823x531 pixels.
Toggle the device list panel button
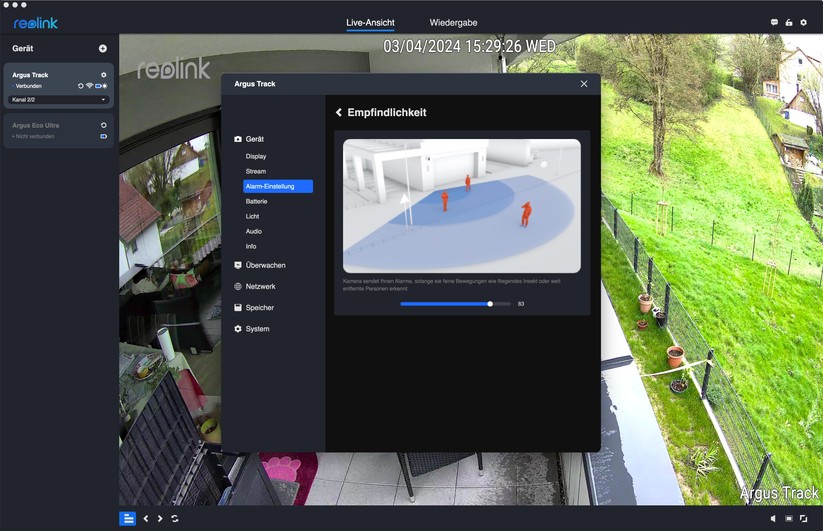click(128, 518)
